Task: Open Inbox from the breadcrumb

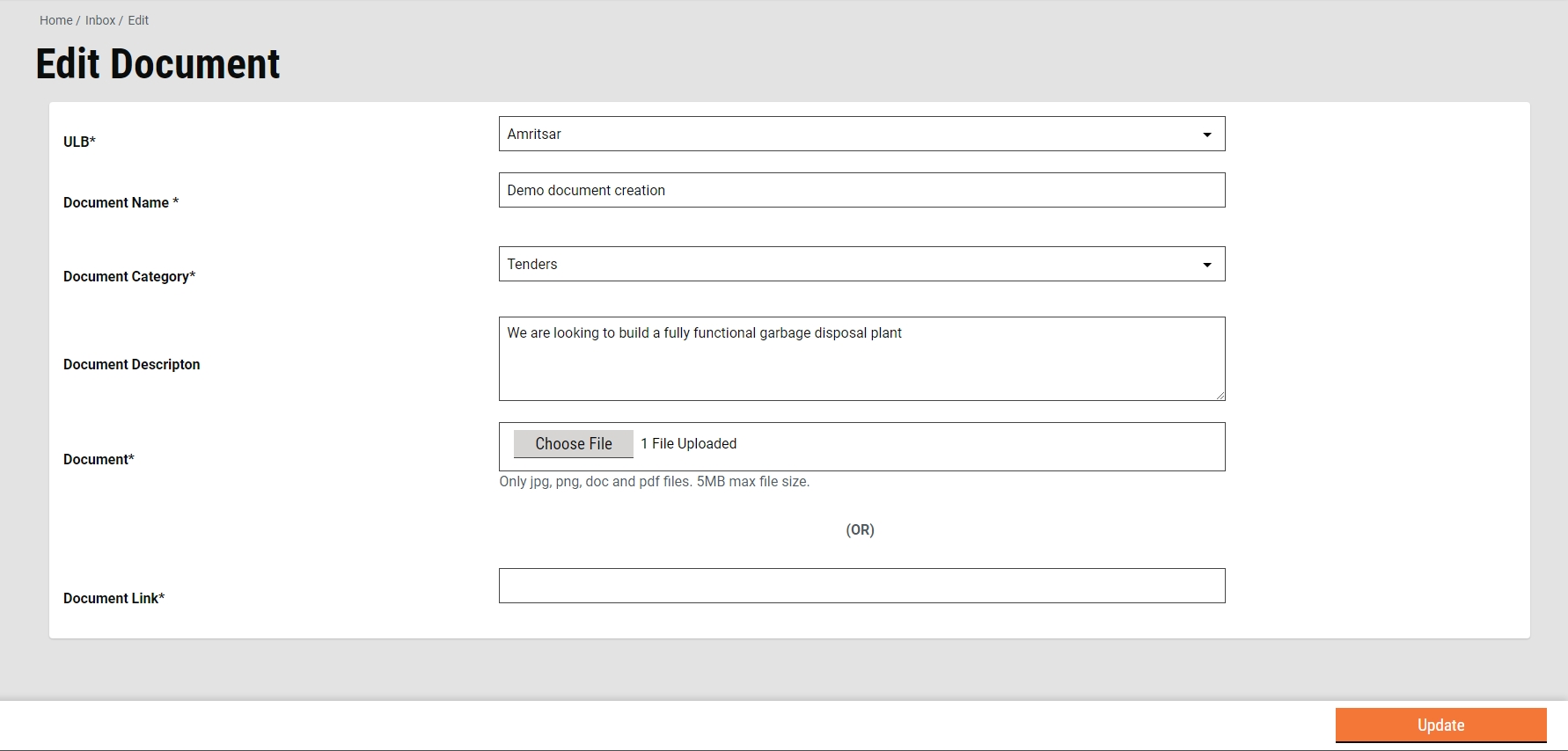Action: (x=100, y=20)
